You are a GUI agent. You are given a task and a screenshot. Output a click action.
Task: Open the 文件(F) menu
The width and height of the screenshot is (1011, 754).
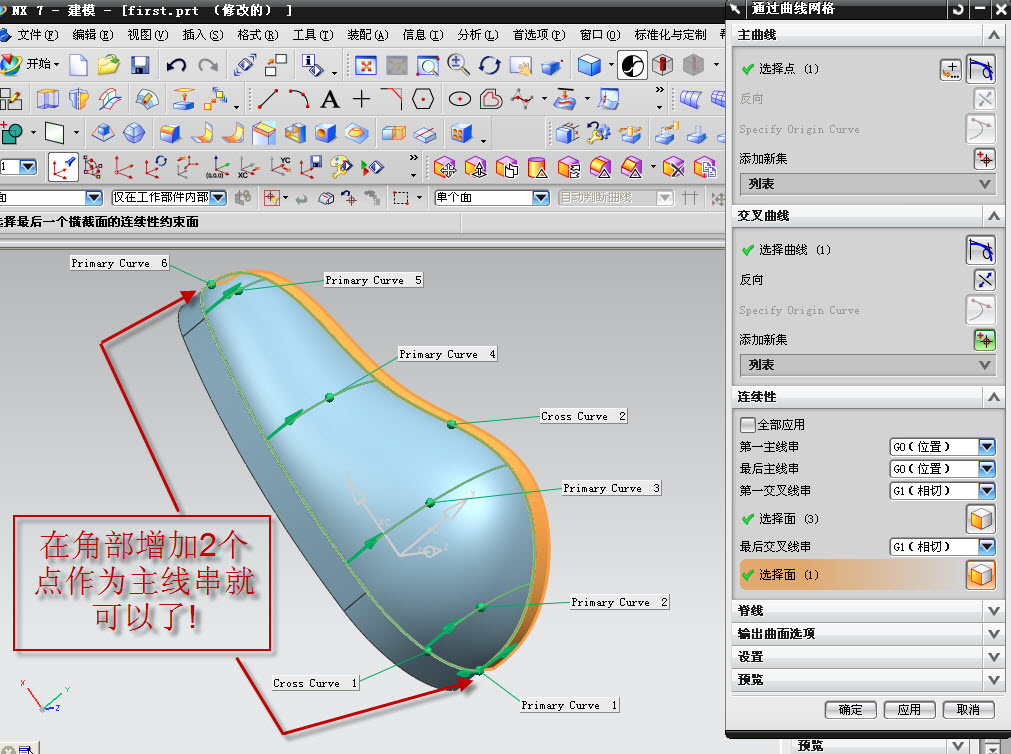[x=37, y=35]
